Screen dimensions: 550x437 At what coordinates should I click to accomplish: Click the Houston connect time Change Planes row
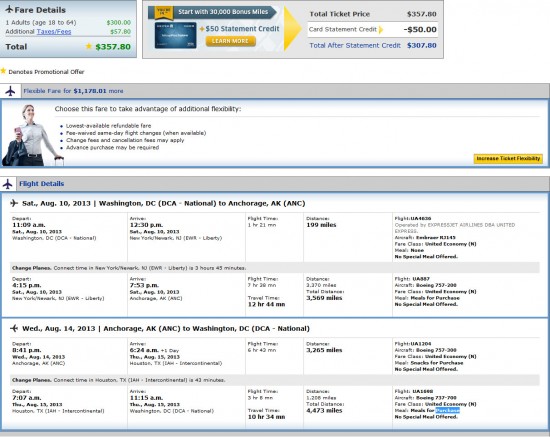click(x=275, y=380)
